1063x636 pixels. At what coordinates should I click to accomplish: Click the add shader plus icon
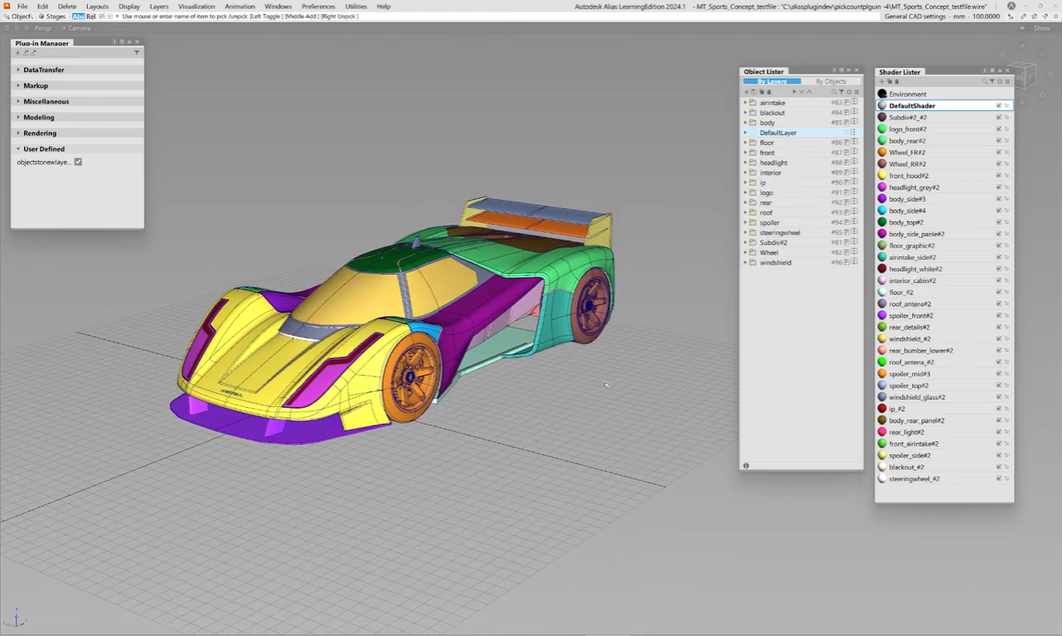[x=881, y=81]
